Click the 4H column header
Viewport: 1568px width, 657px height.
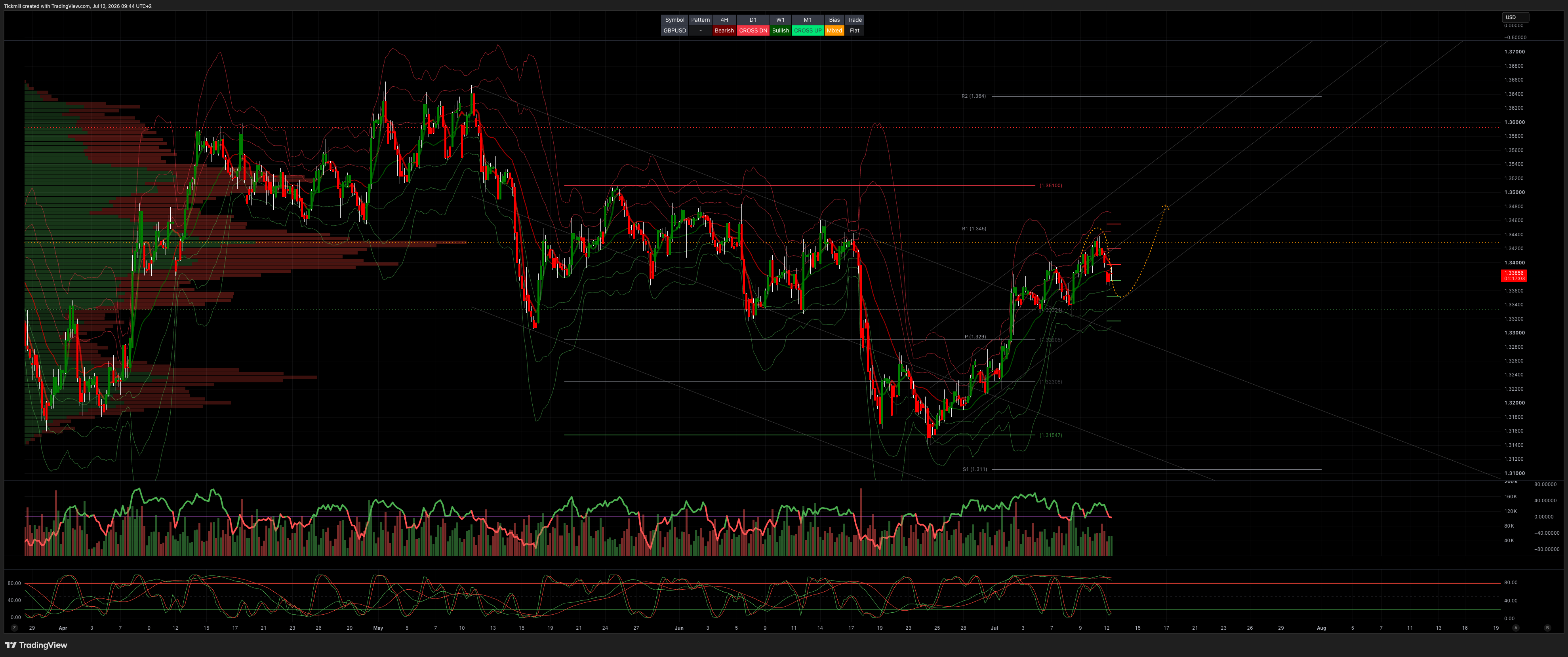724,20
